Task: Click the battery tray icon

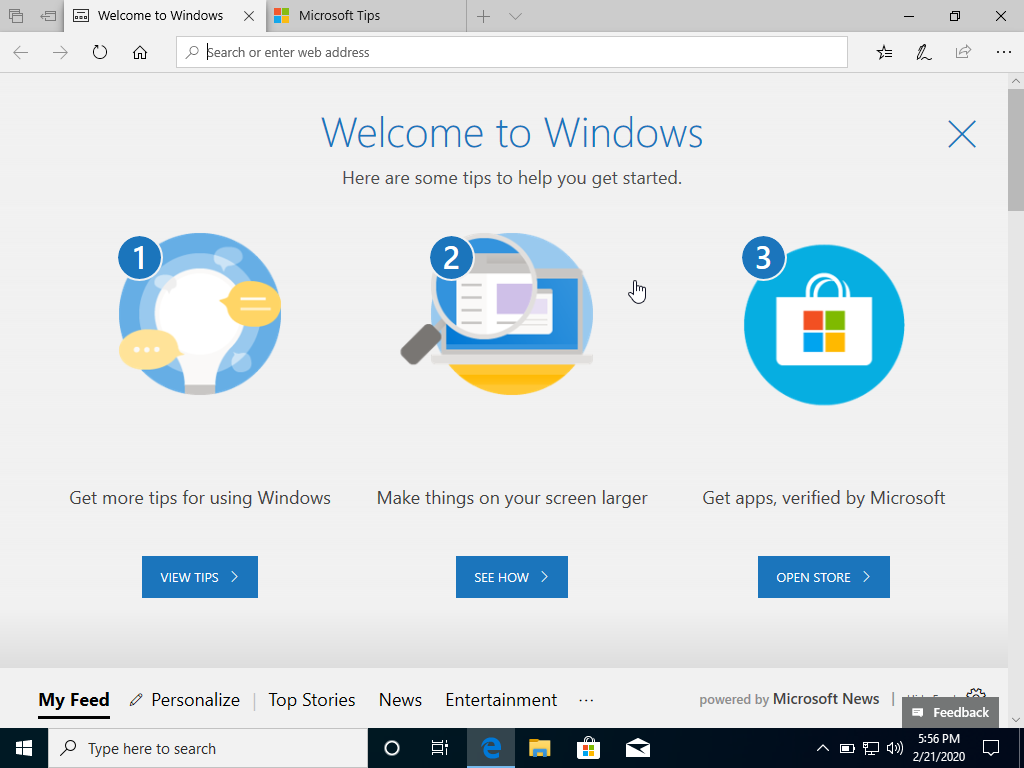Action: (847, 748)
